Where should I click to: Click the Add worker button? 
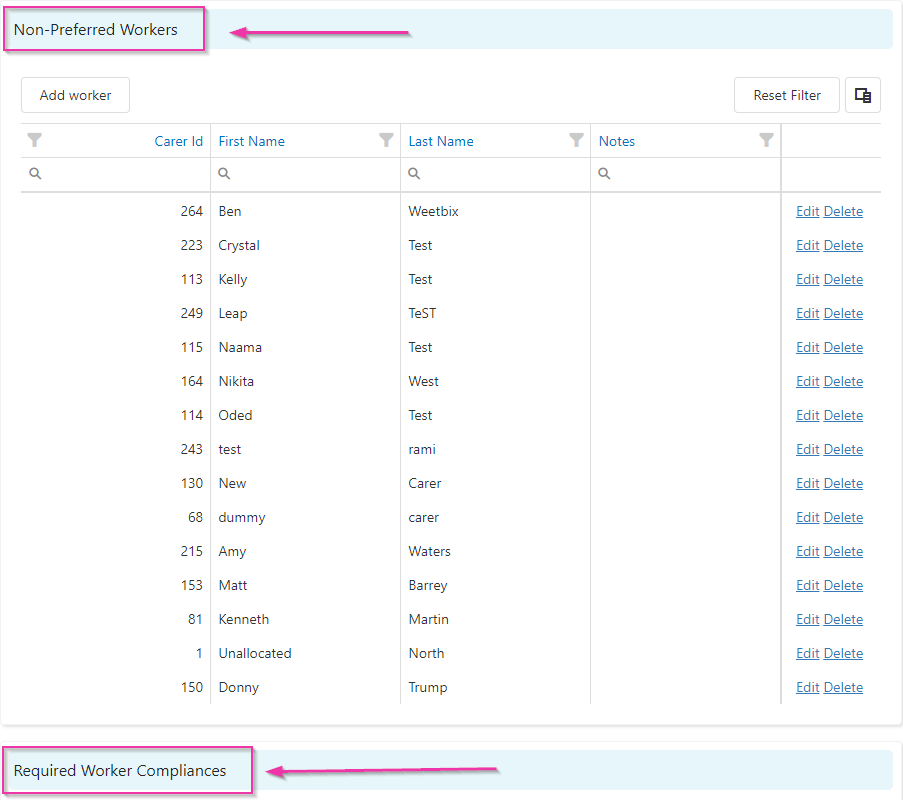[x=75, y=95]
